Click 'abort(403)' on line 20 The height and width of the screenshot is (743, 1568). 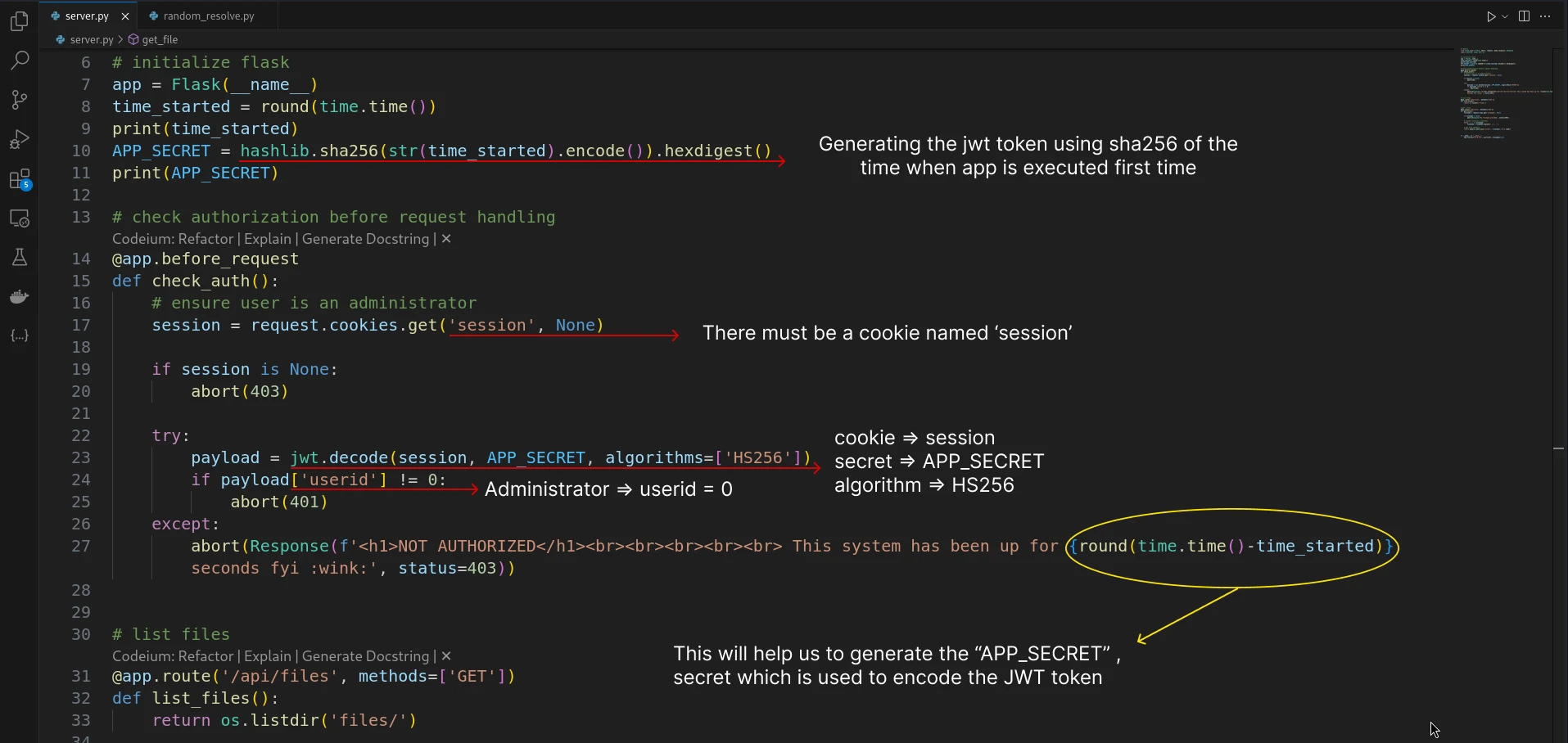click(x=240, y=391)
